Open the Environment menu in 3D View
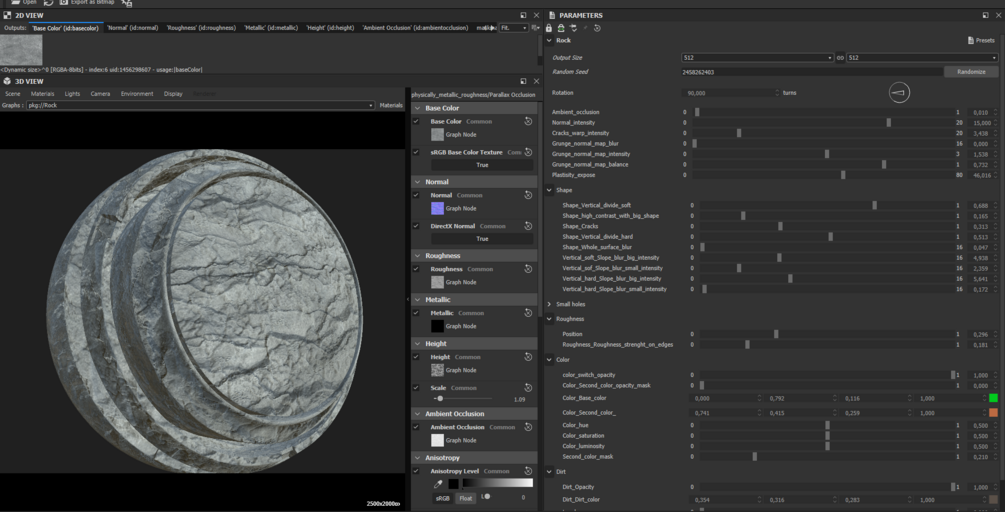The height and width of the screenshot is (512, 1005). (137, 94)
